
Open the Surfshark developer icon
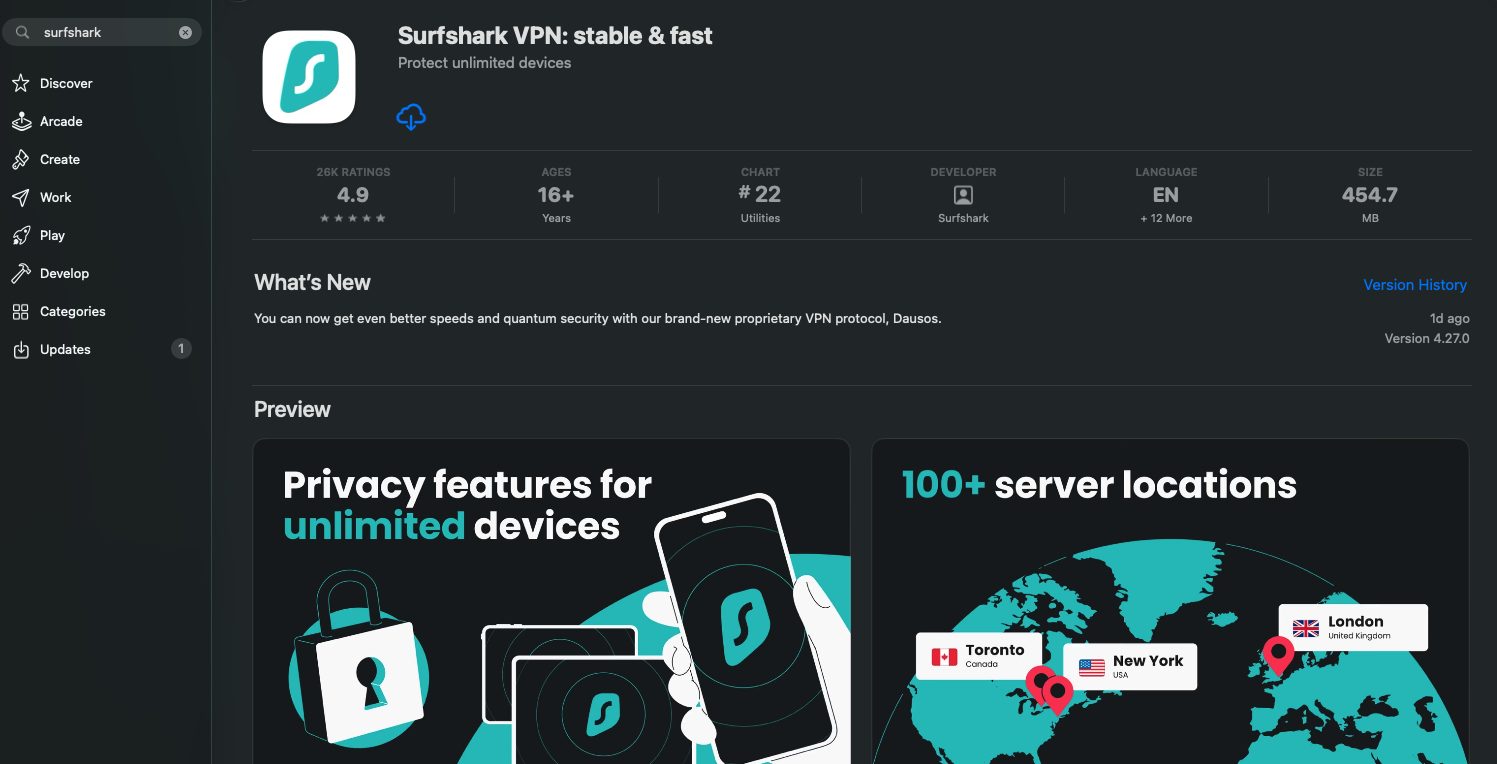(963, 195)
